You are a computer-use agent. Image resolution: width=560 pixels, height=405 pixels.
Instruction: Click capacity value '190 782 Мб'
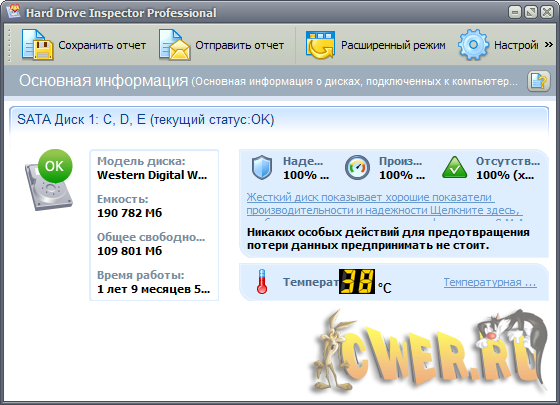tap(130, 213)
